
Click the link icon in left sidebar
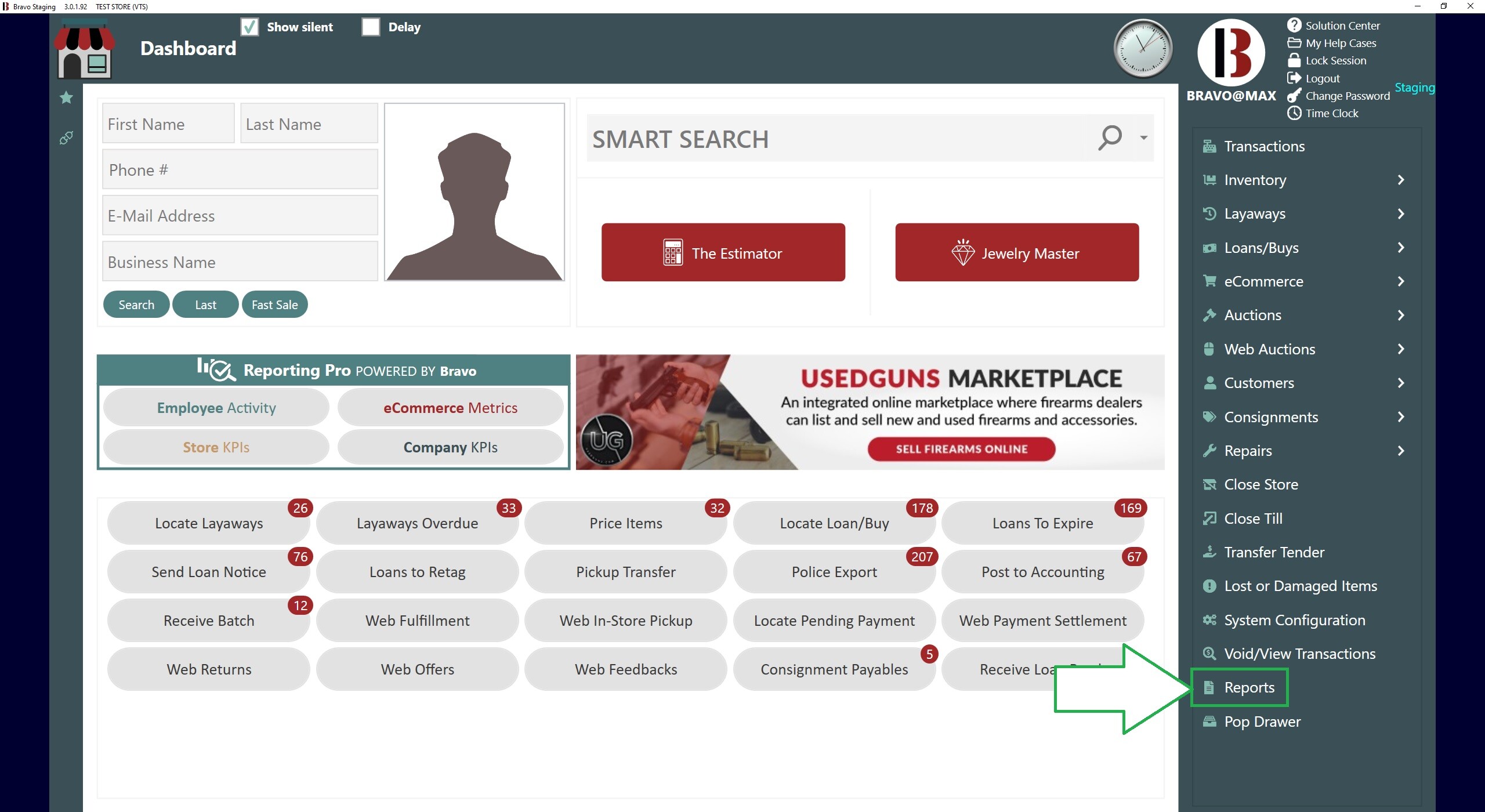(66, 138)
